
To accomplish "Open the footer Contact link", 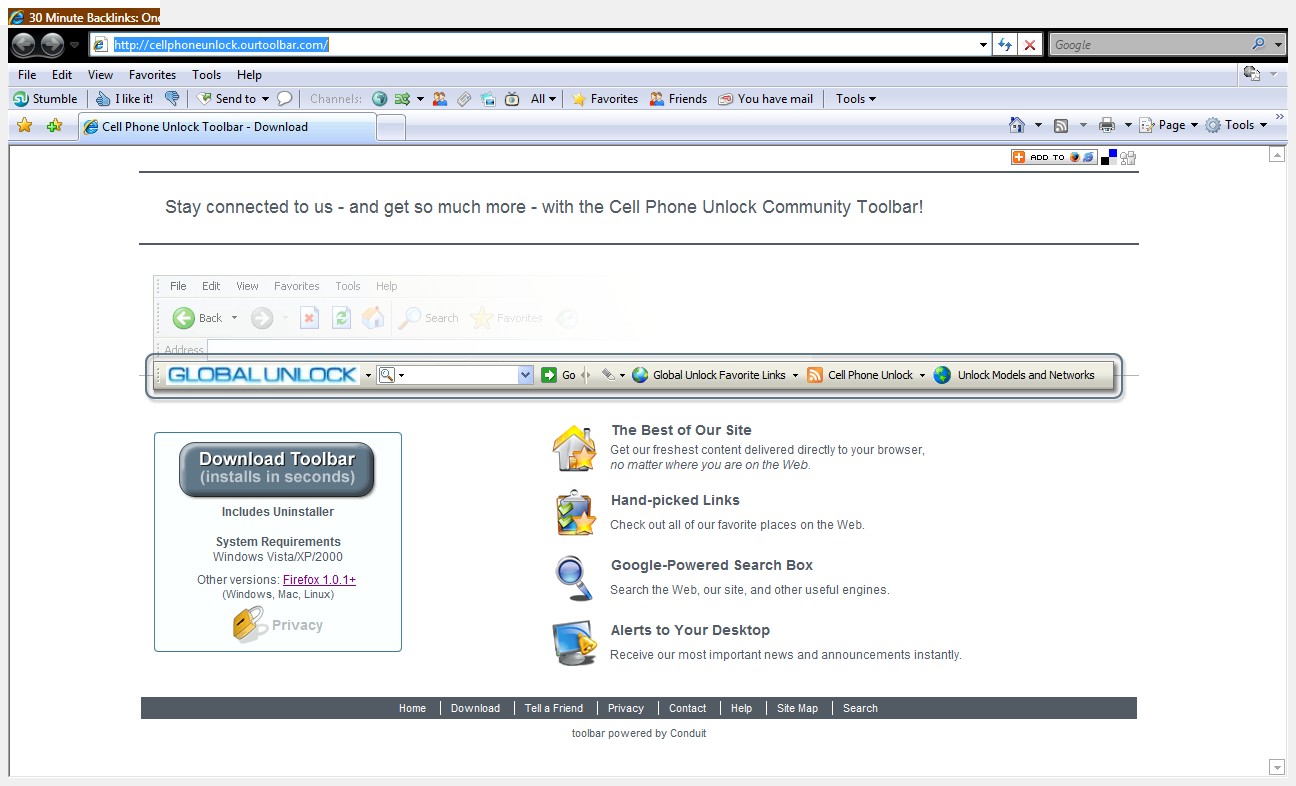I will coord(687,708).
